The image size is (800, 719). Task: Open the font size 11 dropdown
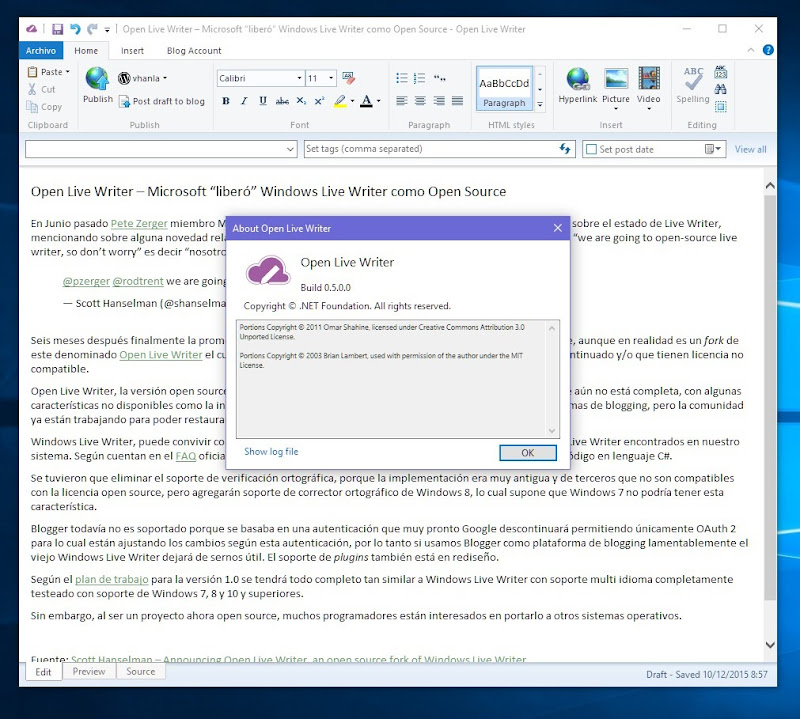tap(331, 78)
